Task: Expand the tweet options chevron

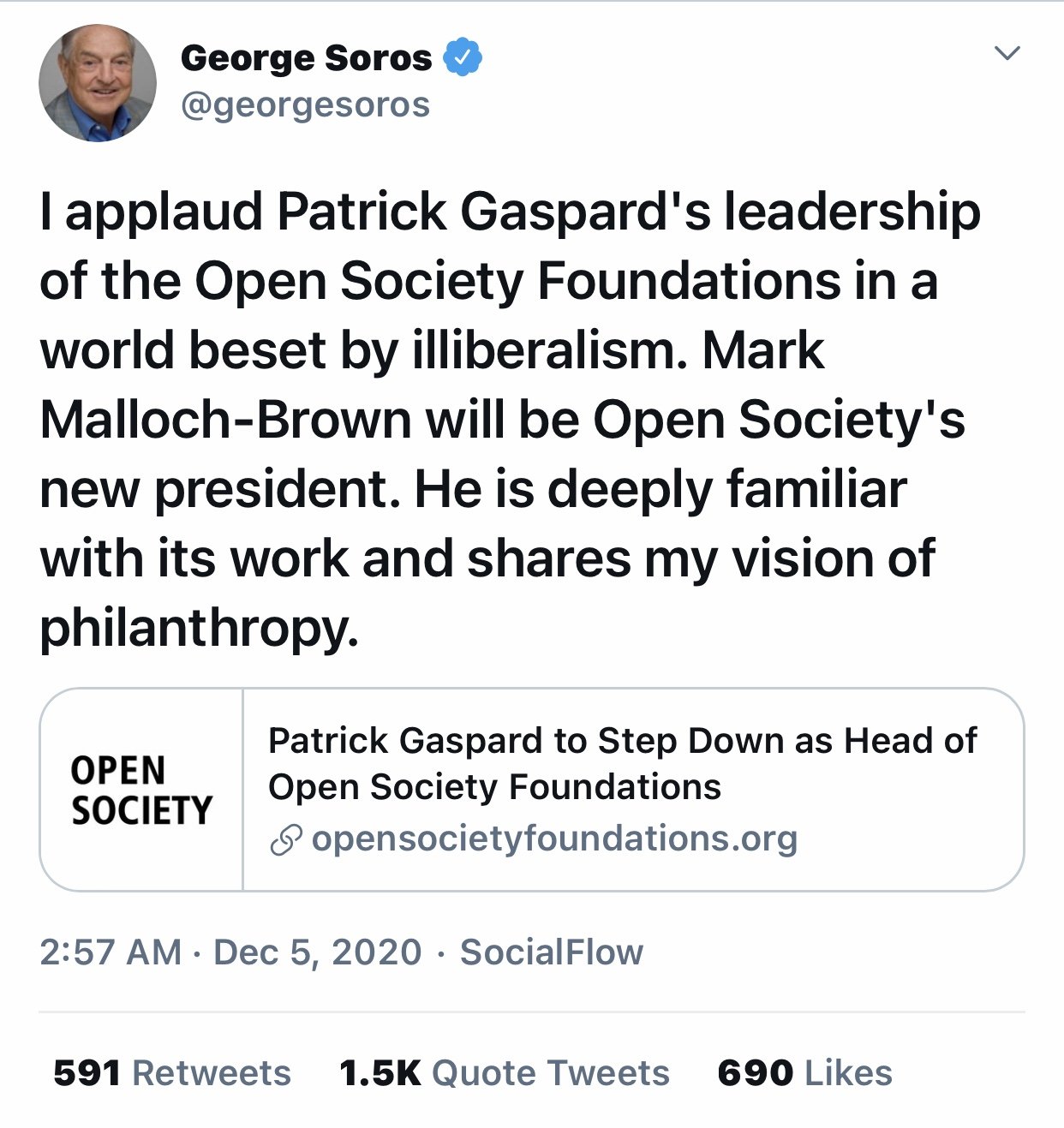Action: coord(1007,53)
